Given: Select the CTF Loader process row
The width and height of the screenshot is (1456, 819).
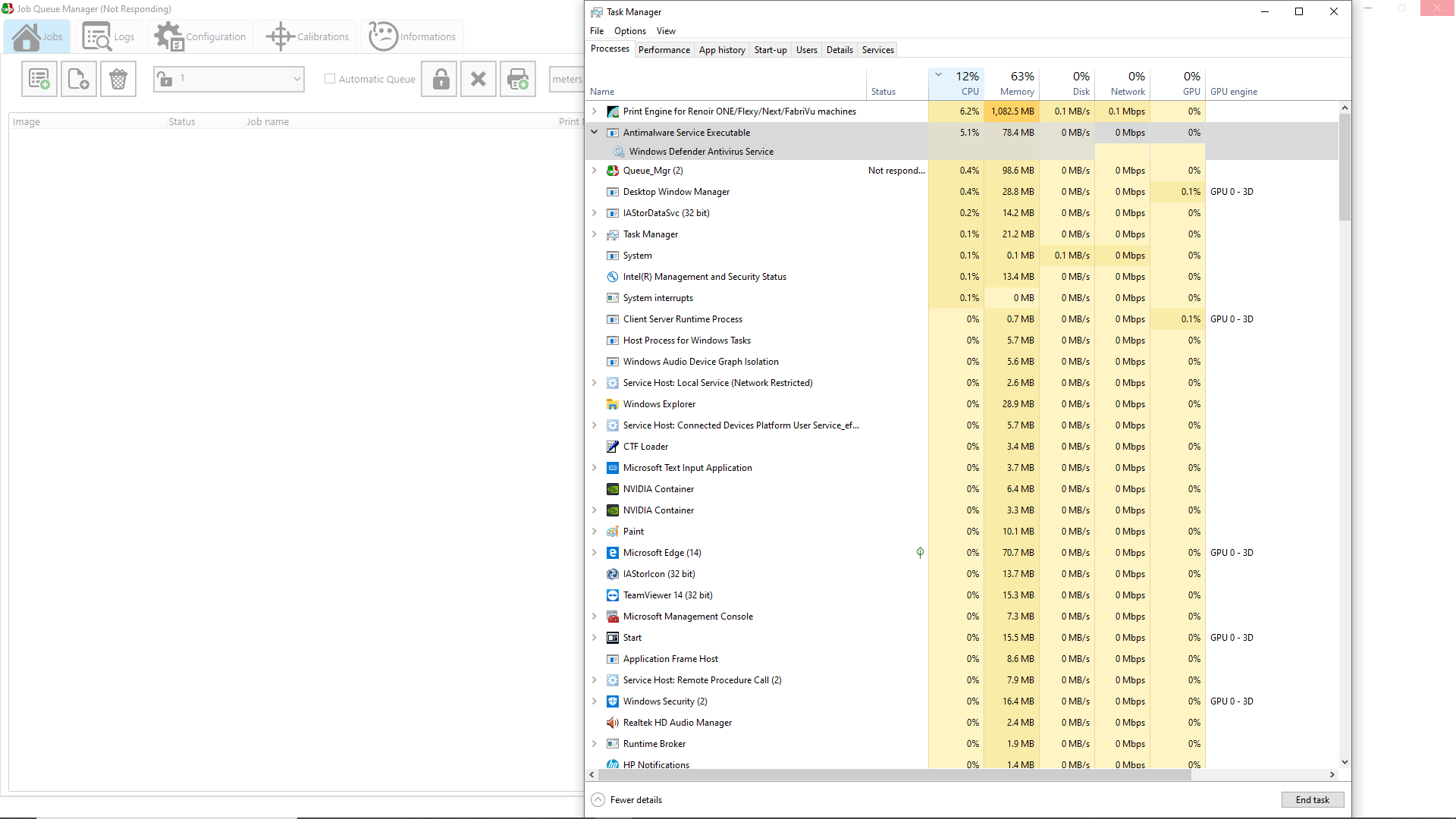Looking at the screenshot, I should point(962,447).
